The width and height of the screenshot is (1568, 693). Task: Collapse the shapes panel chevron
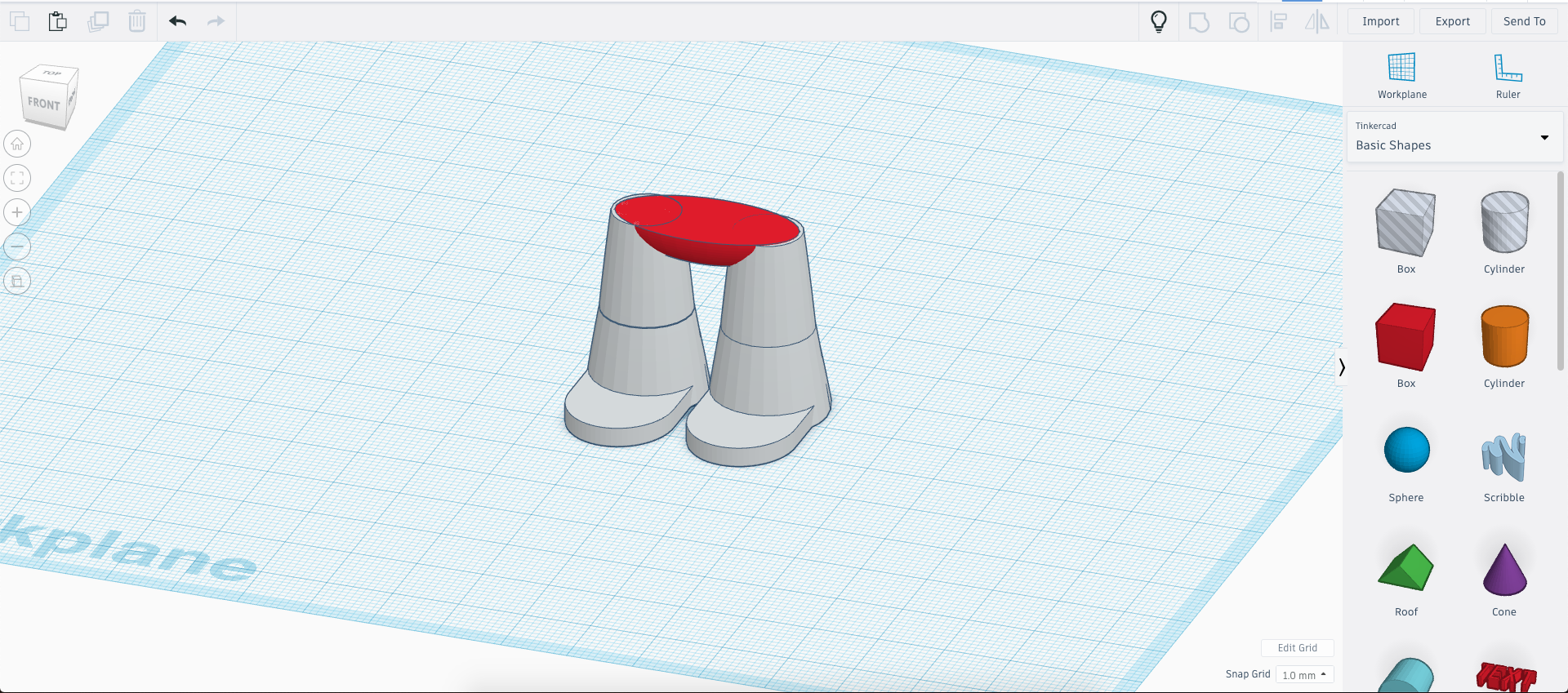click(x=1341, y=367)
